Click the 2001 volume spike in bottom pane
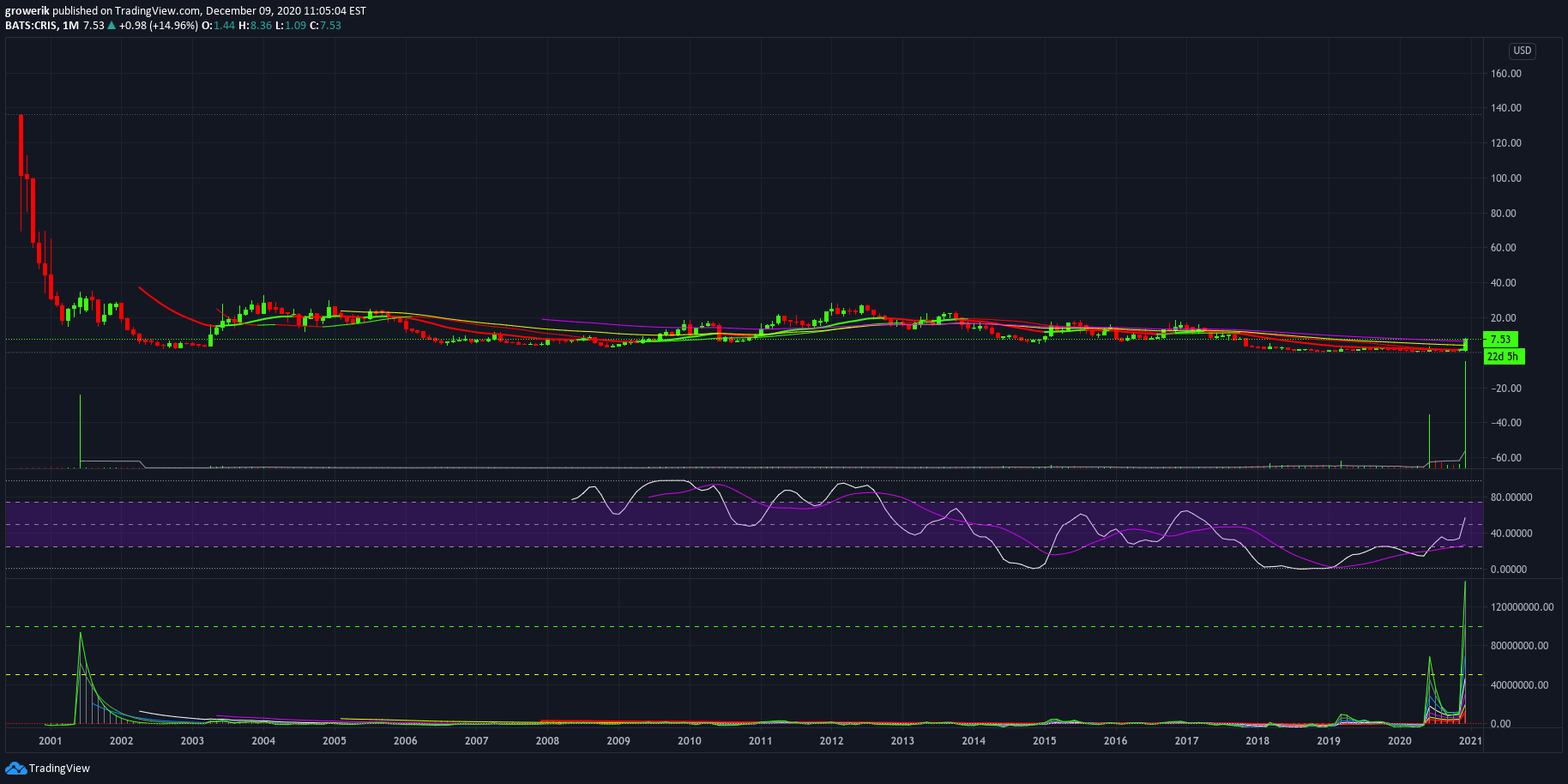 (80, 678)
